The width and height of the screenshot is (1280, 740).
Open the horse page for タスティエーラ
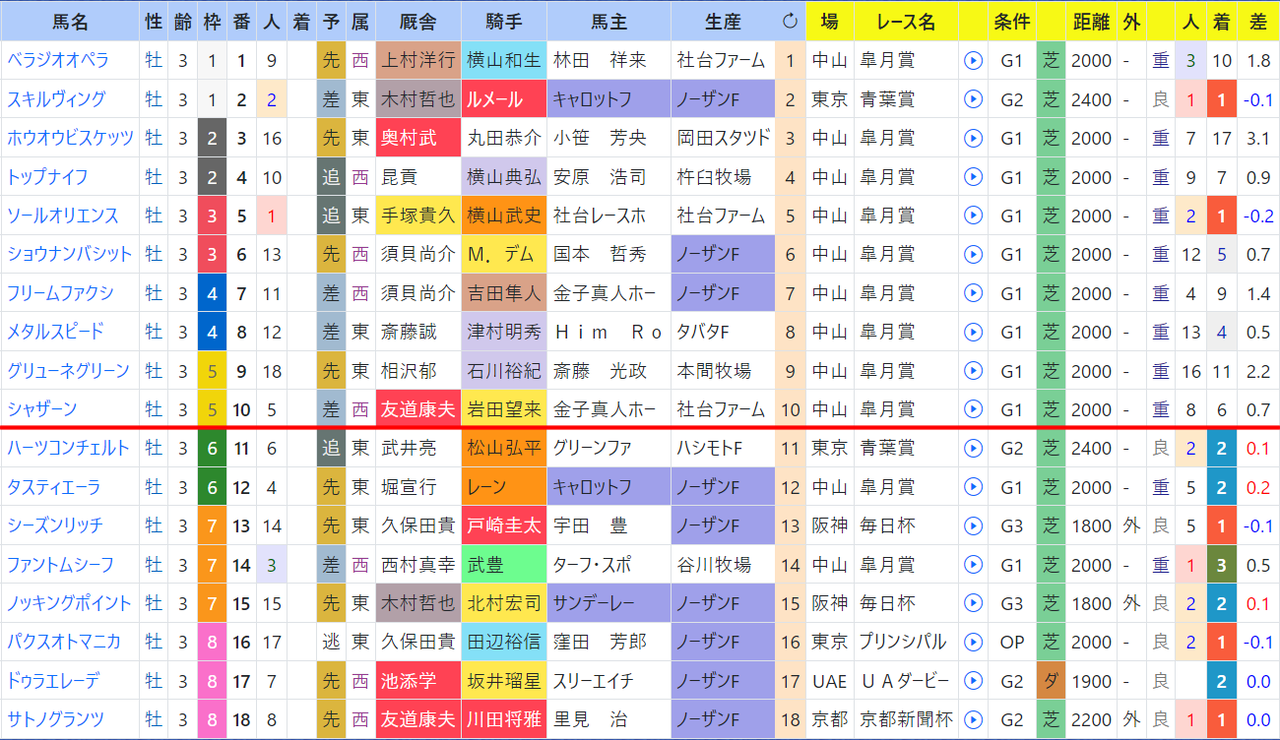click(x=55, y=487)
